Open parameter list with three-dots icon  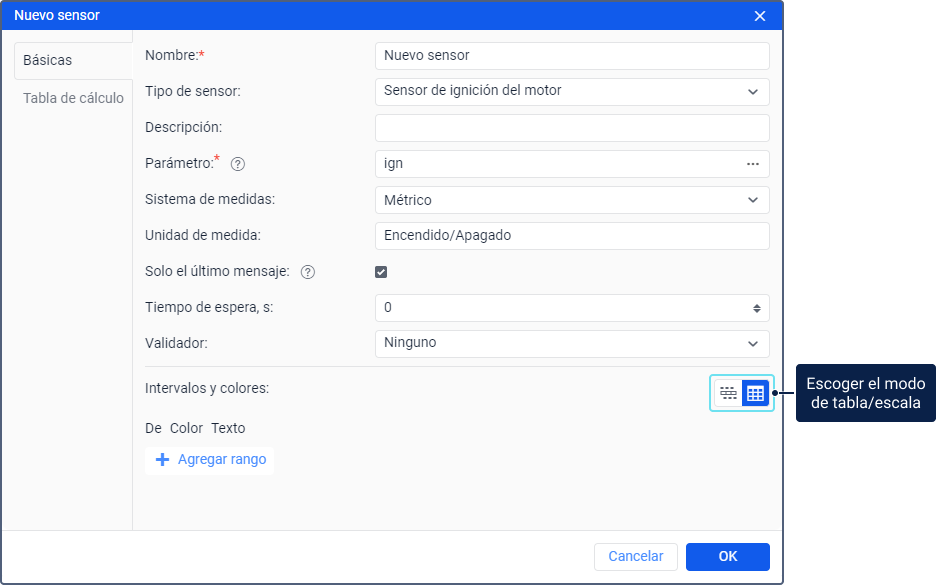tap(753, 164)
